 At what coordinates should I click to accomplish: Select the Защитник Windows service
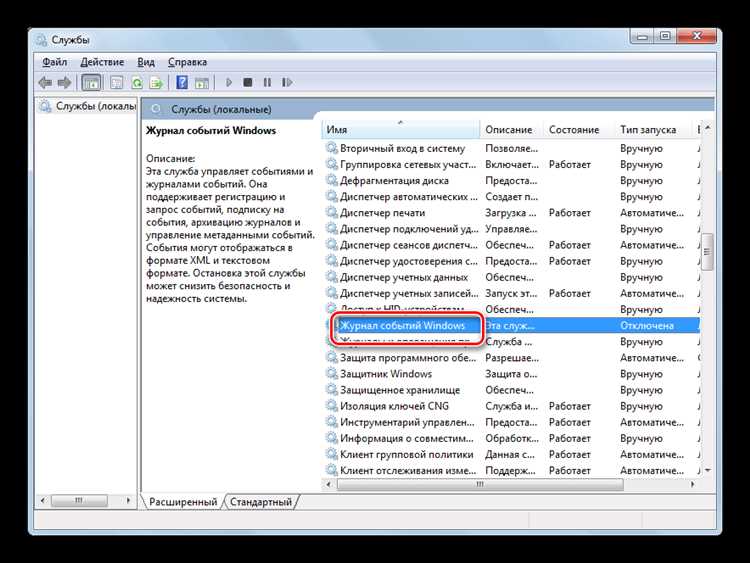click(511, 374)
